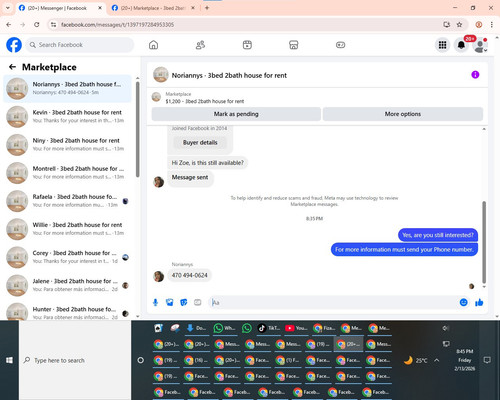Record a voice clip with microphone icon
This screenshot has width=500, height=400.
pyautogui.click(x=155, y=302)
